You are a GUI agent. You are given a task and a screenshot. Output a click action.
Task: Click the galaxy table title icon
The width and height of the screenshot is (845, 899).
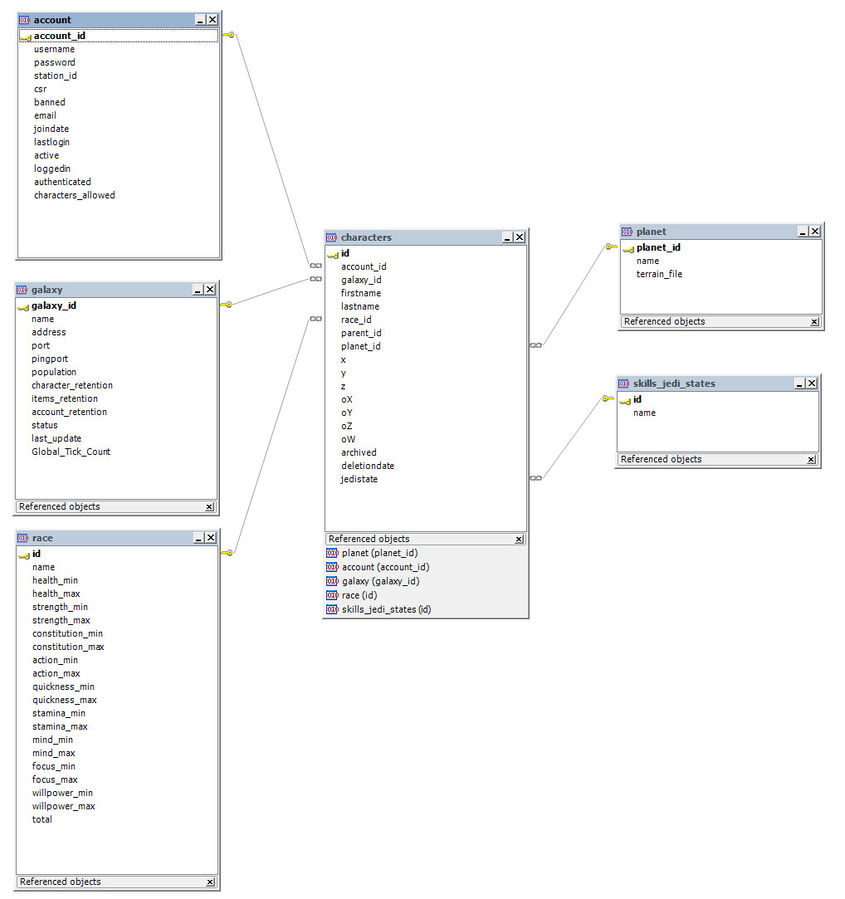(x=23, y=290)
